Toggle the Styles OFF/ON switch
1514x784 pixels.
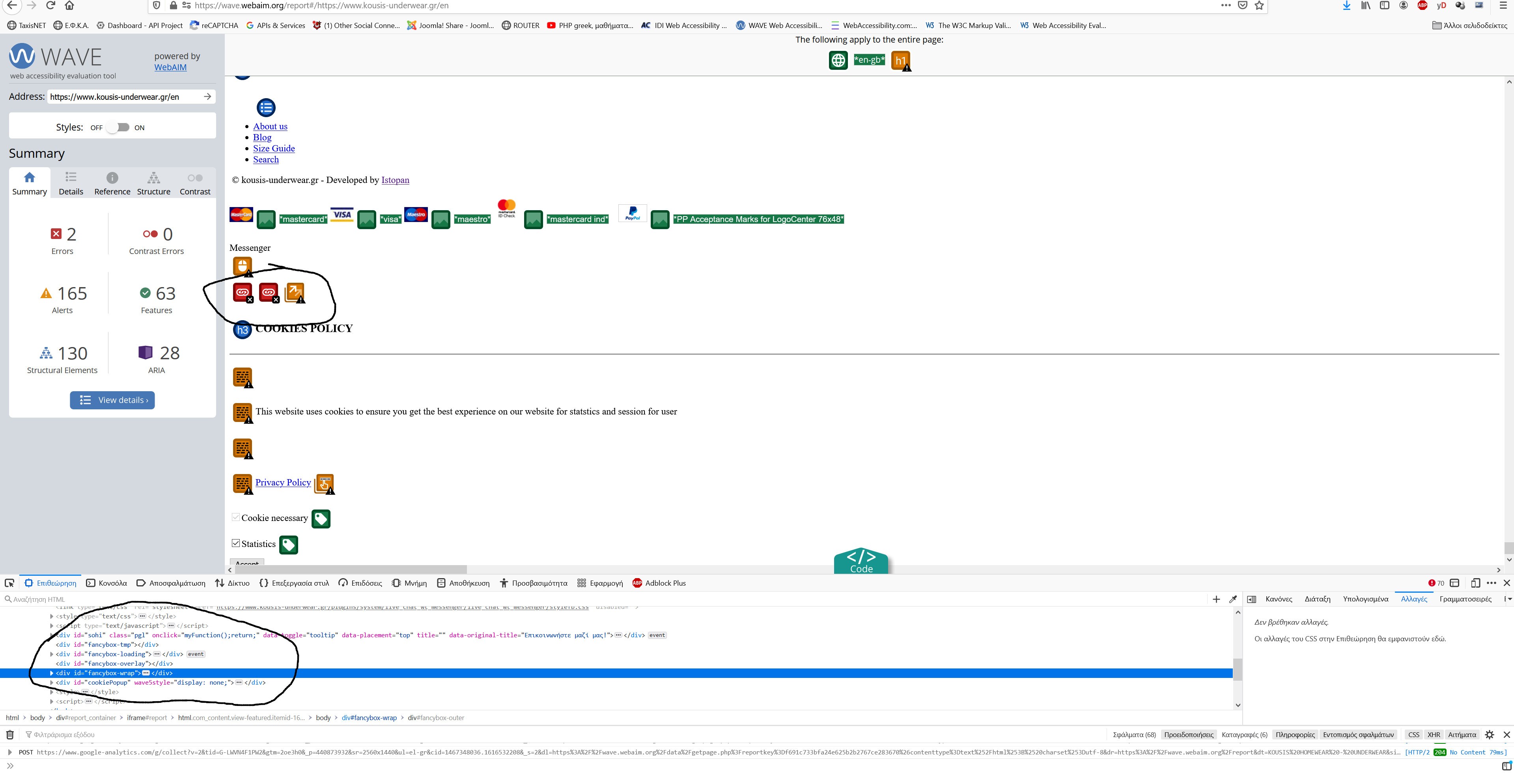[118, 127]
